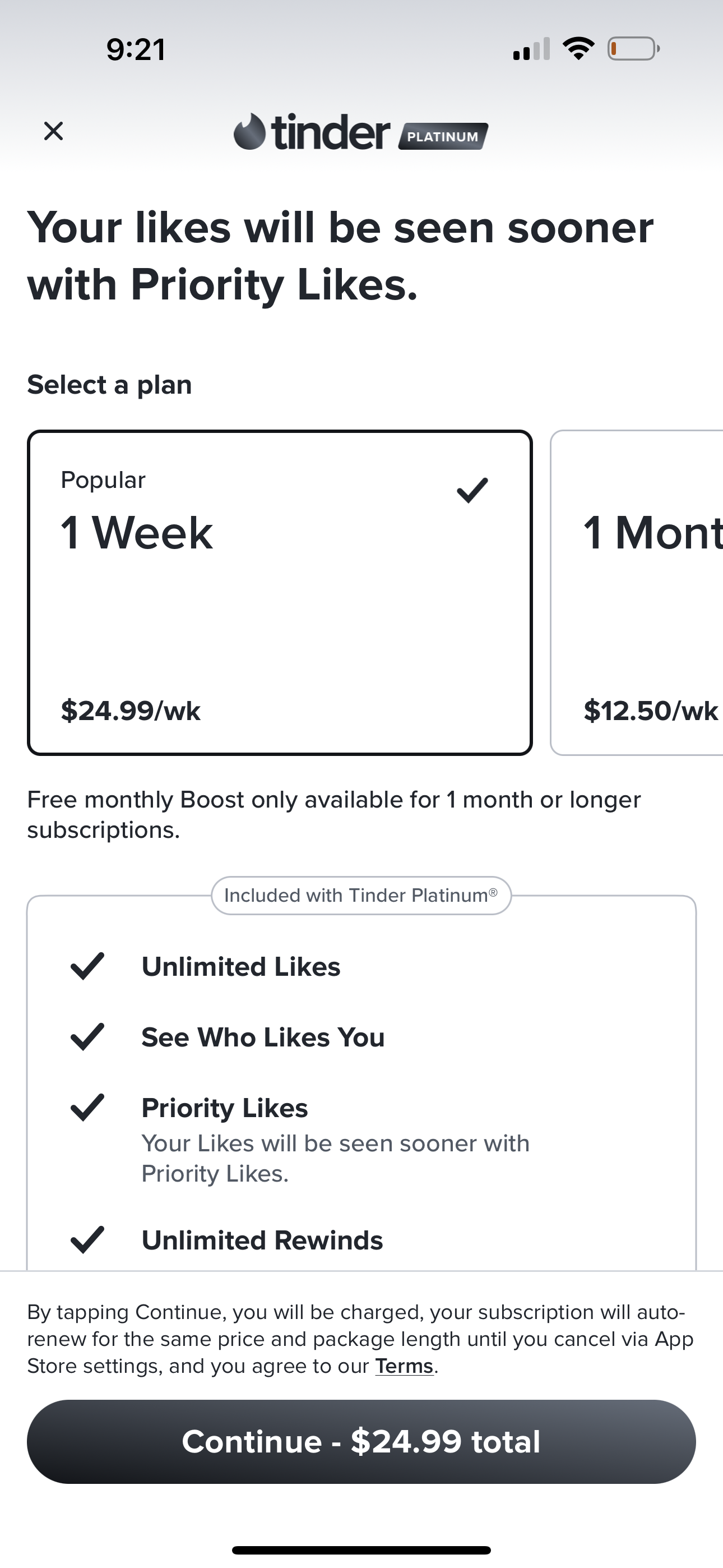Tap the Platinum badge in header
The image size is (723, 1568).
[x=442, y=136]
